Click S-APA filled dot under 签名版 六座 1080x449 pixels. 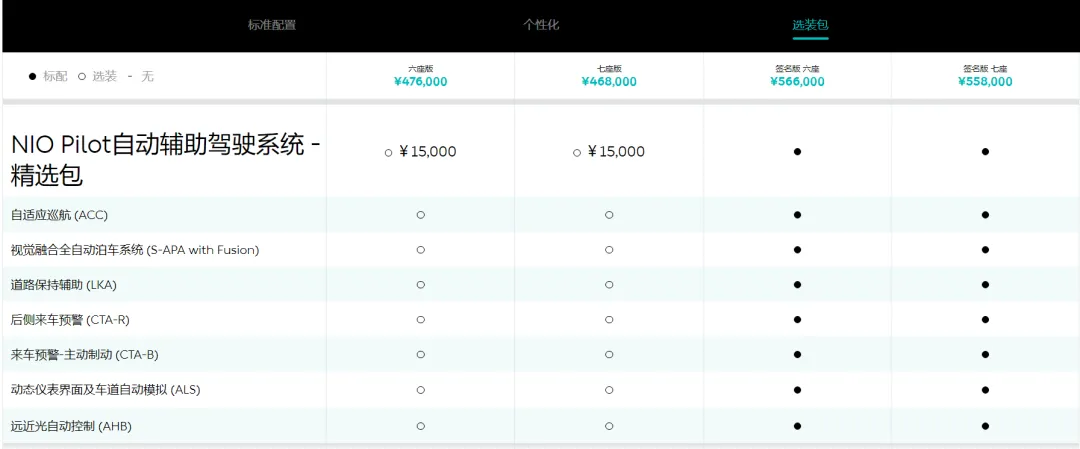tap(797, 250)
